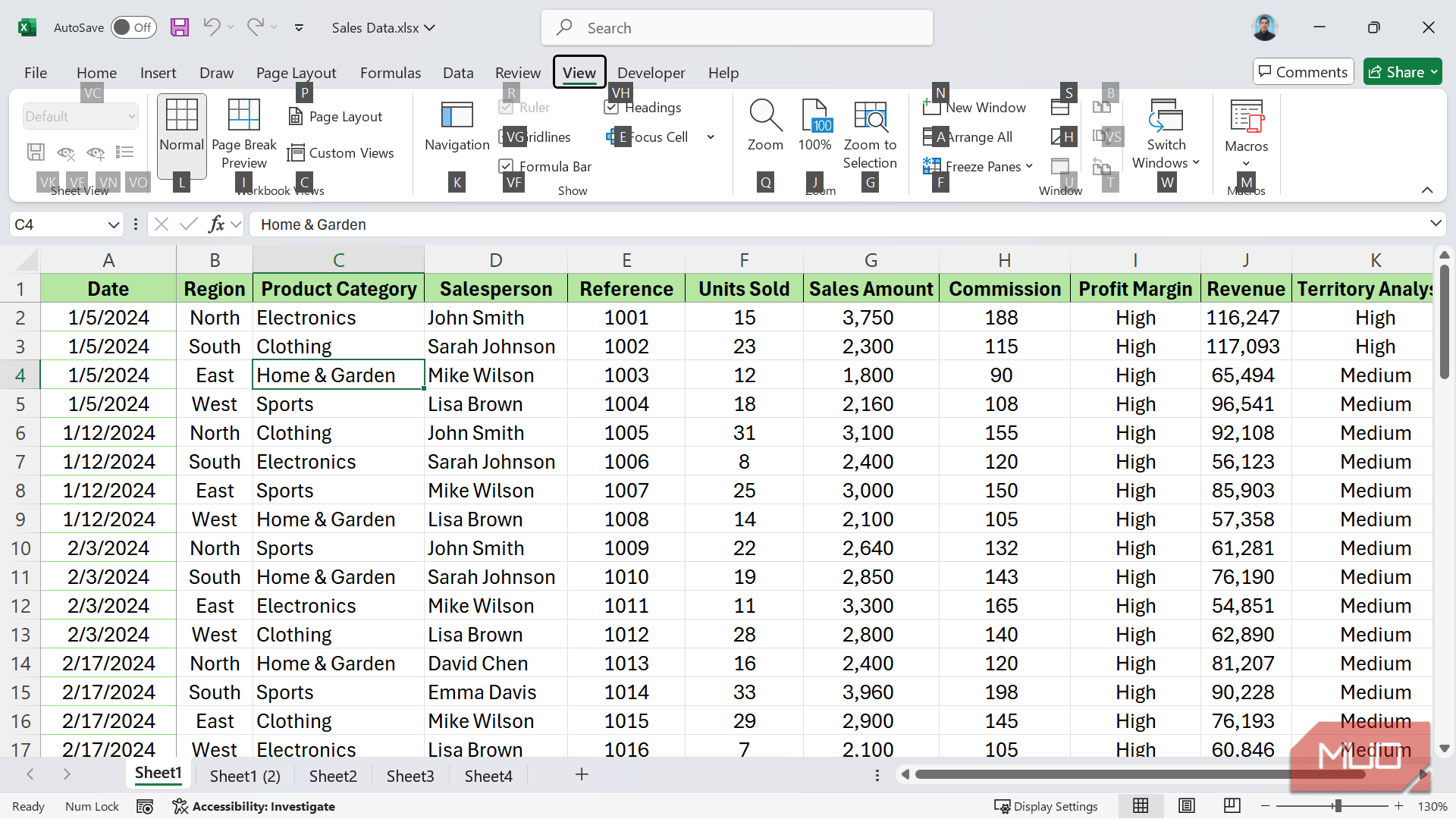Image resolution: width=1456 pixels, height=819 pixels.
Task: Click the Insert Function fx icon
Action: coord(216,224)
